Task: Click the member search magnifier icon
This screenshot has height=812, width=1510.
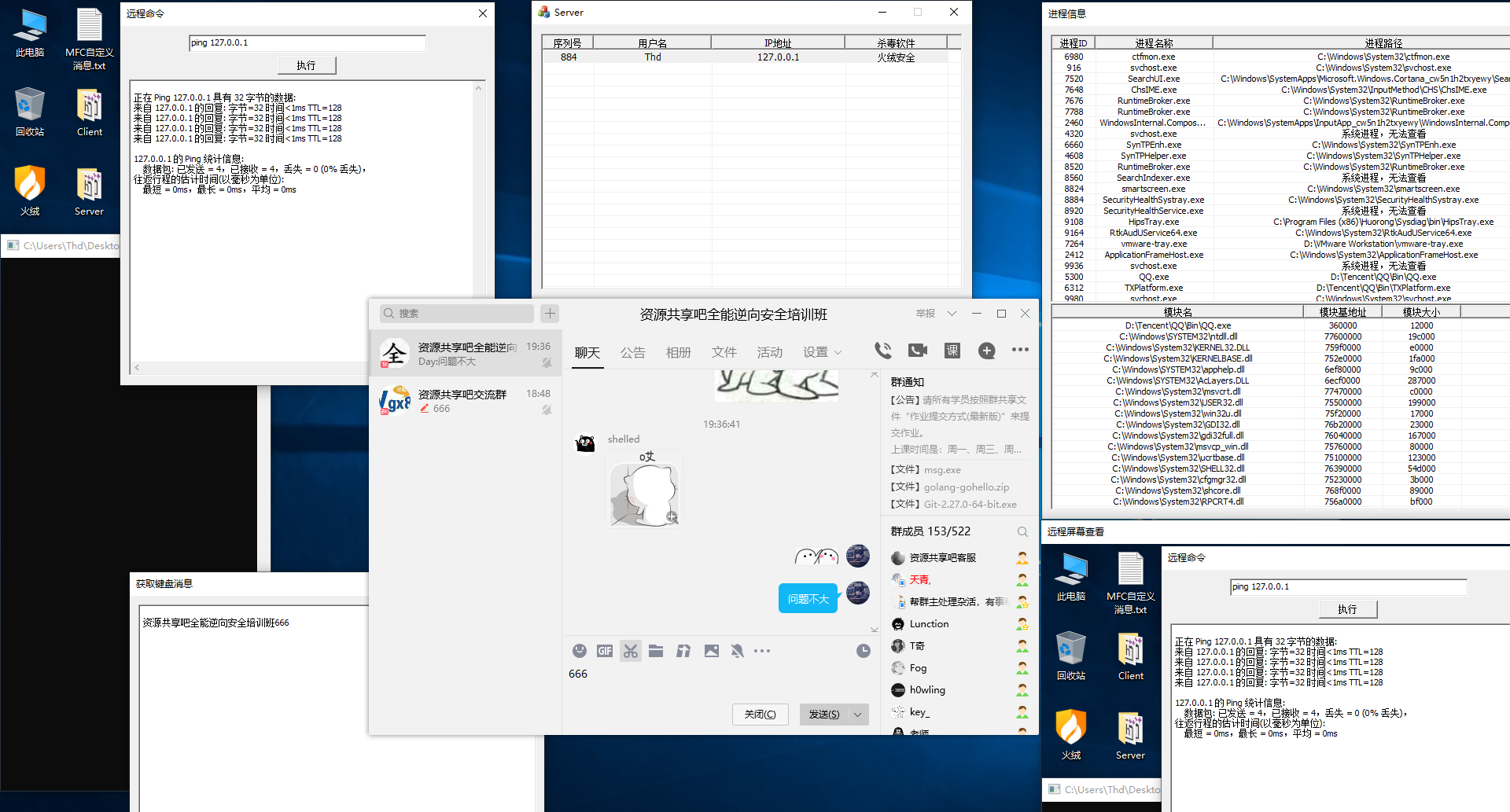Action: [1022, 532]
